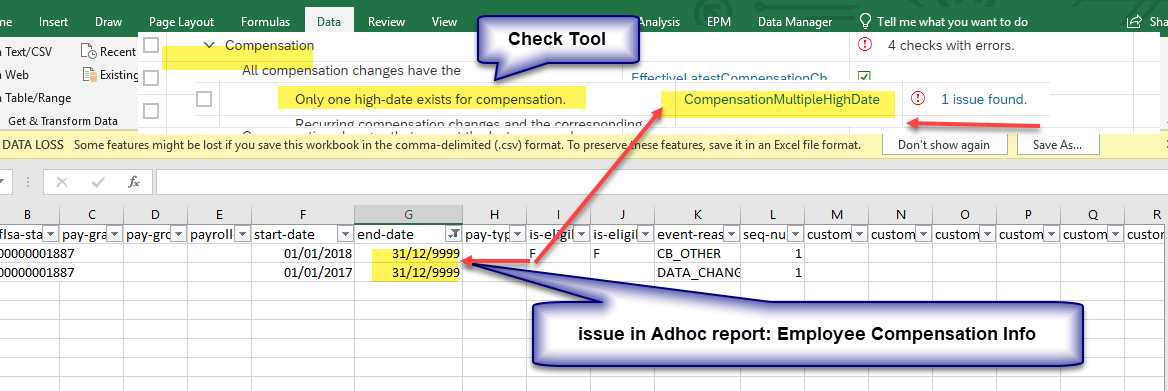Screen dimensions: 1168x391
Task: Click error icon beside 1 issue found
Action: (918, 98)
